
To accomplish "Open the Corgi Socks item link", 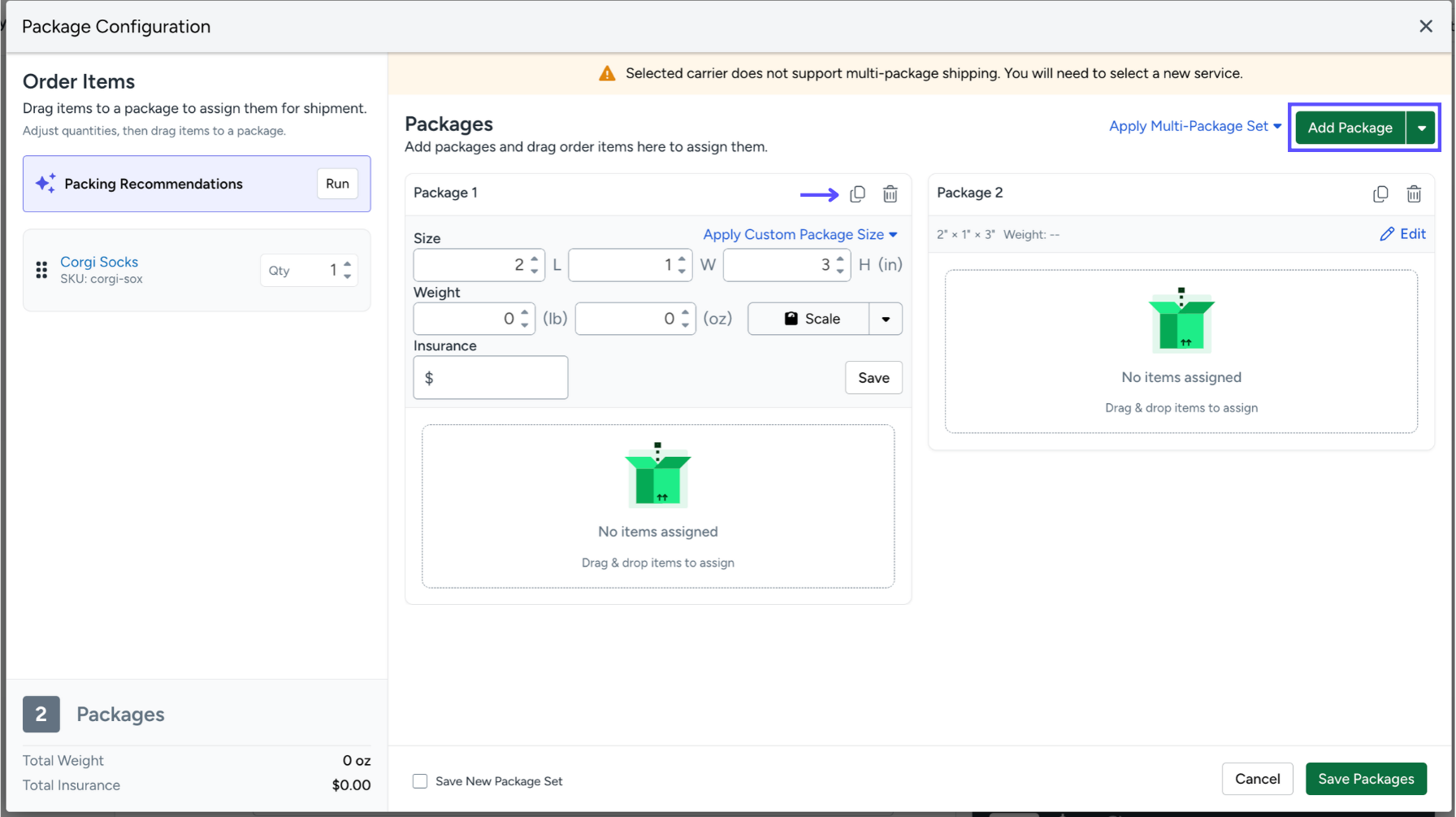I will (99, 262).
